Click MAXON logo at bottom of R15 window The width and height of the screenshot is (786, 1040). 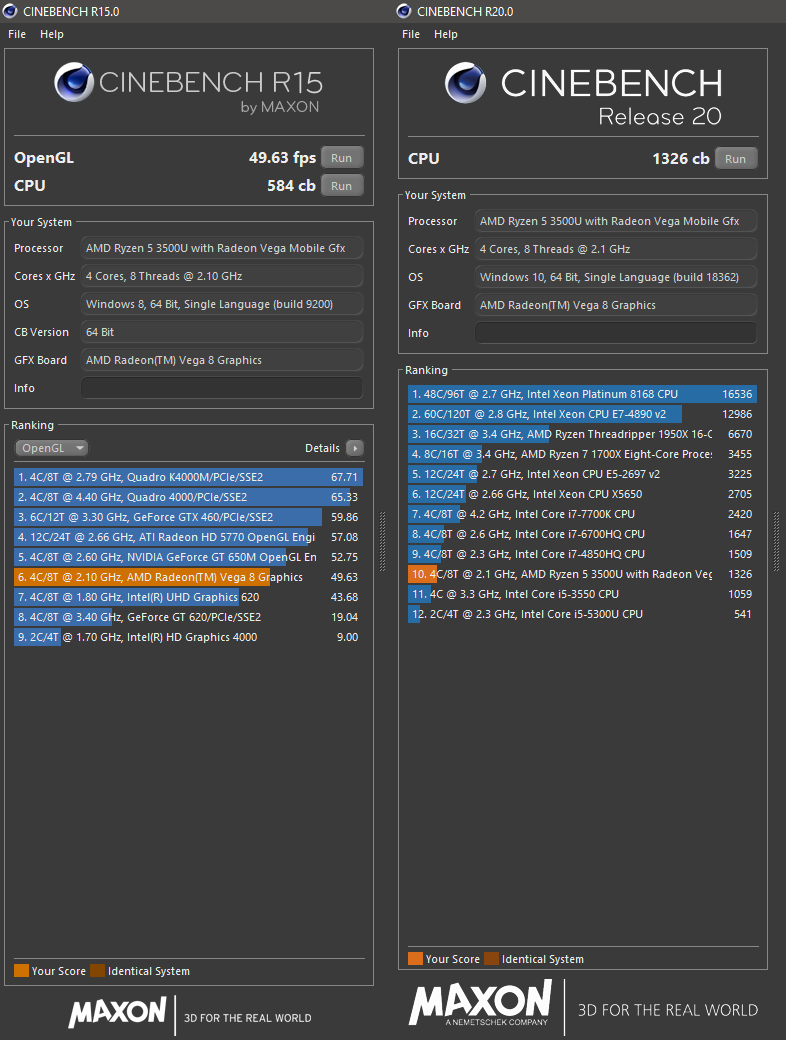117,1013
